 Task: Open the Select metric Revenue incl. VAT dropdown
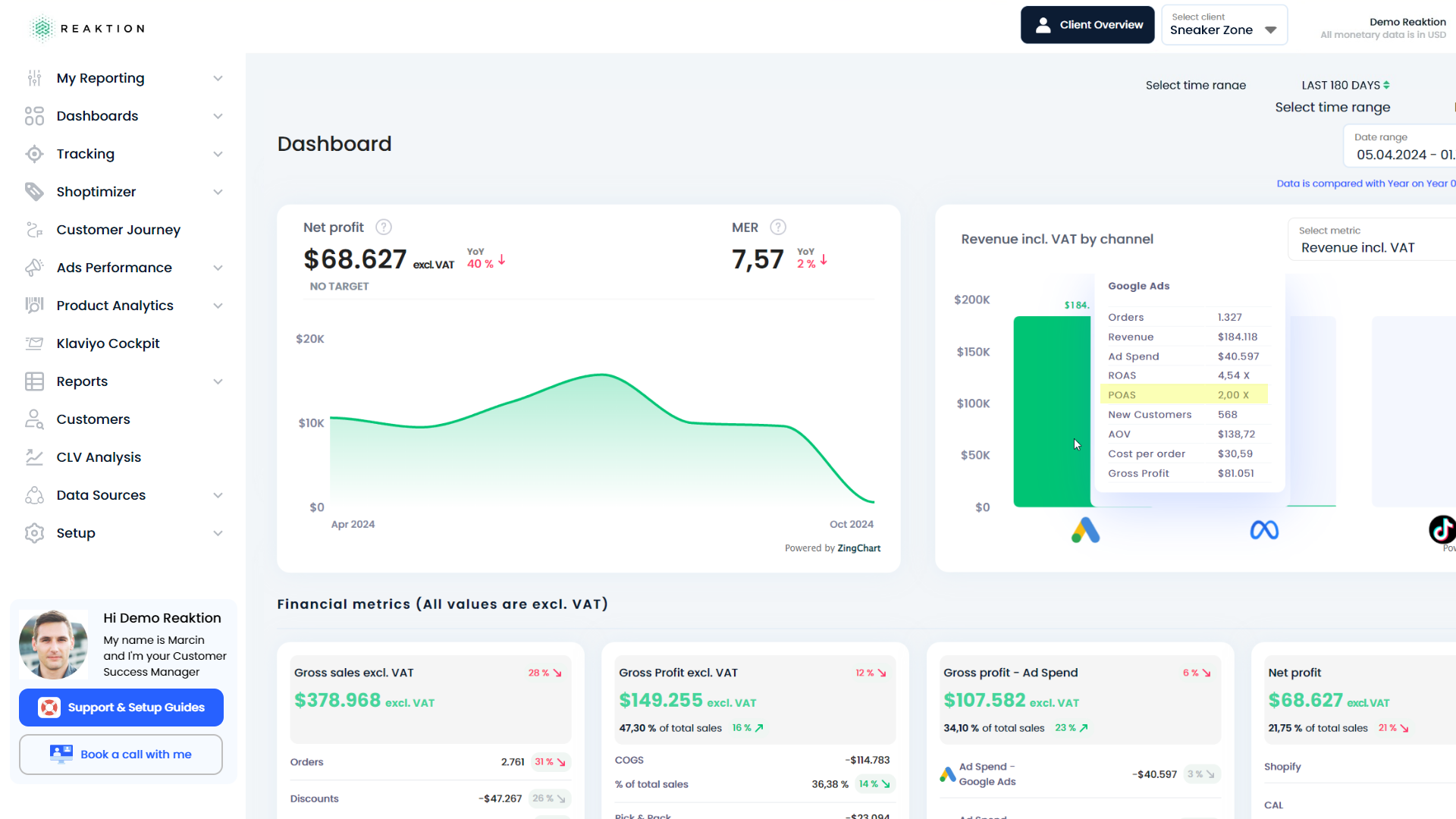click(x=1357, y=247)
